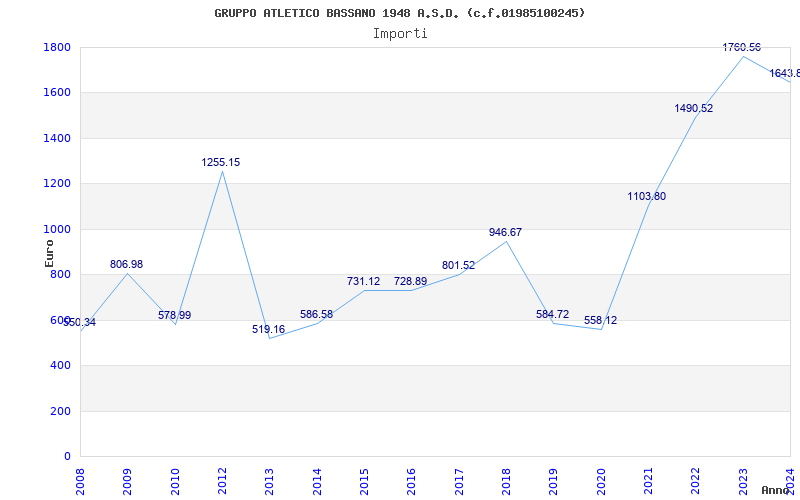Click the 2012 year axis label
Screen dimensions: 800x500
pos(222,482)
